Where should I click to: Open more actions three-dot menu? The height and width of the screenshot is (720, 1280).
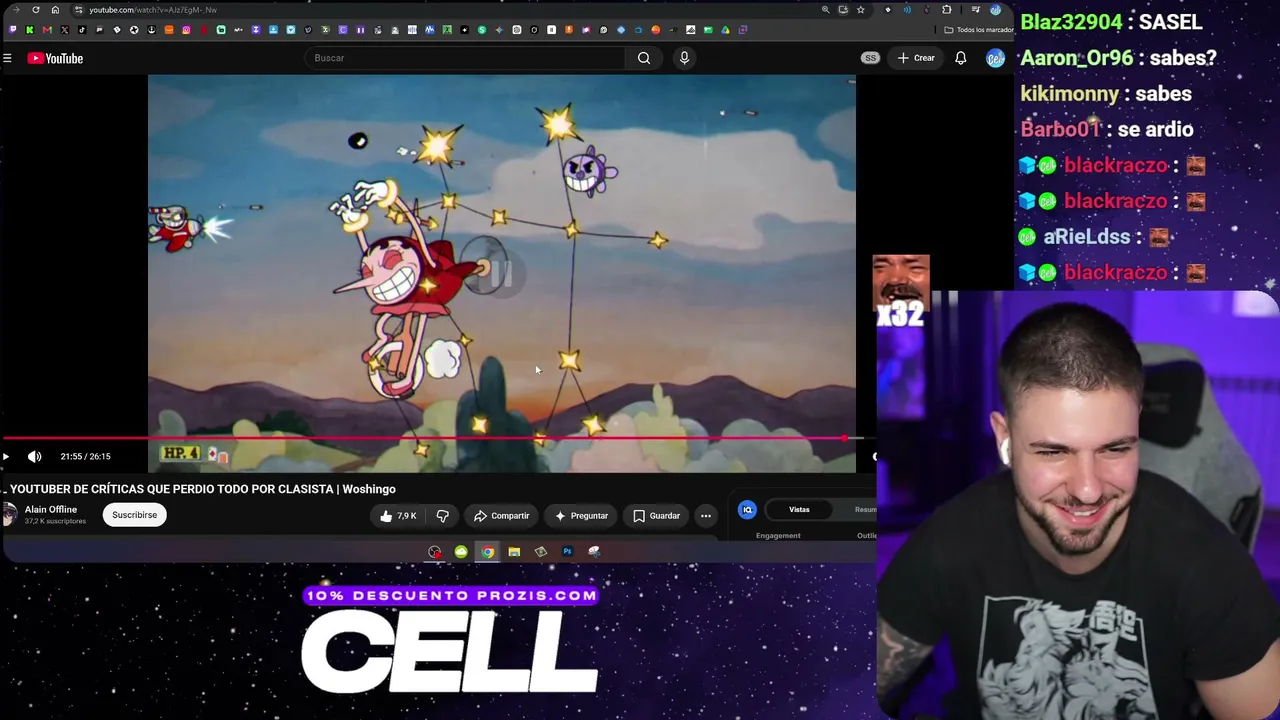point(706,516)
